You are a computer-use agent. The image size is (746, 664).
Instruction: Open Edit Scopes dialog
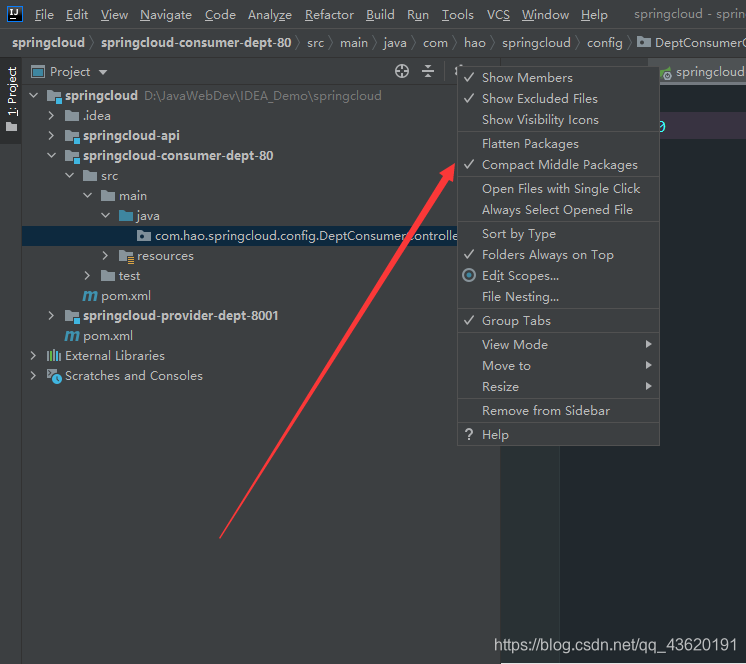point(558,276)
